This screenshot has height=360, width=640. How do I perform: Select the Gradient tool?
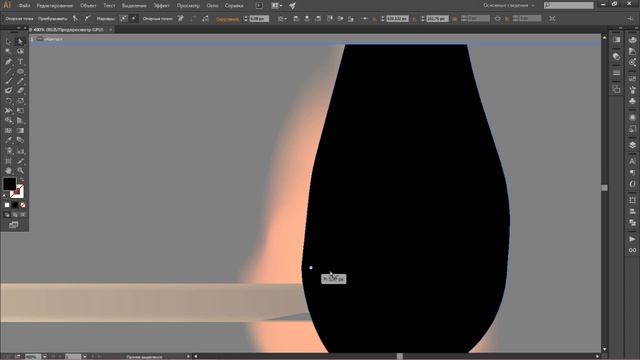20,131
